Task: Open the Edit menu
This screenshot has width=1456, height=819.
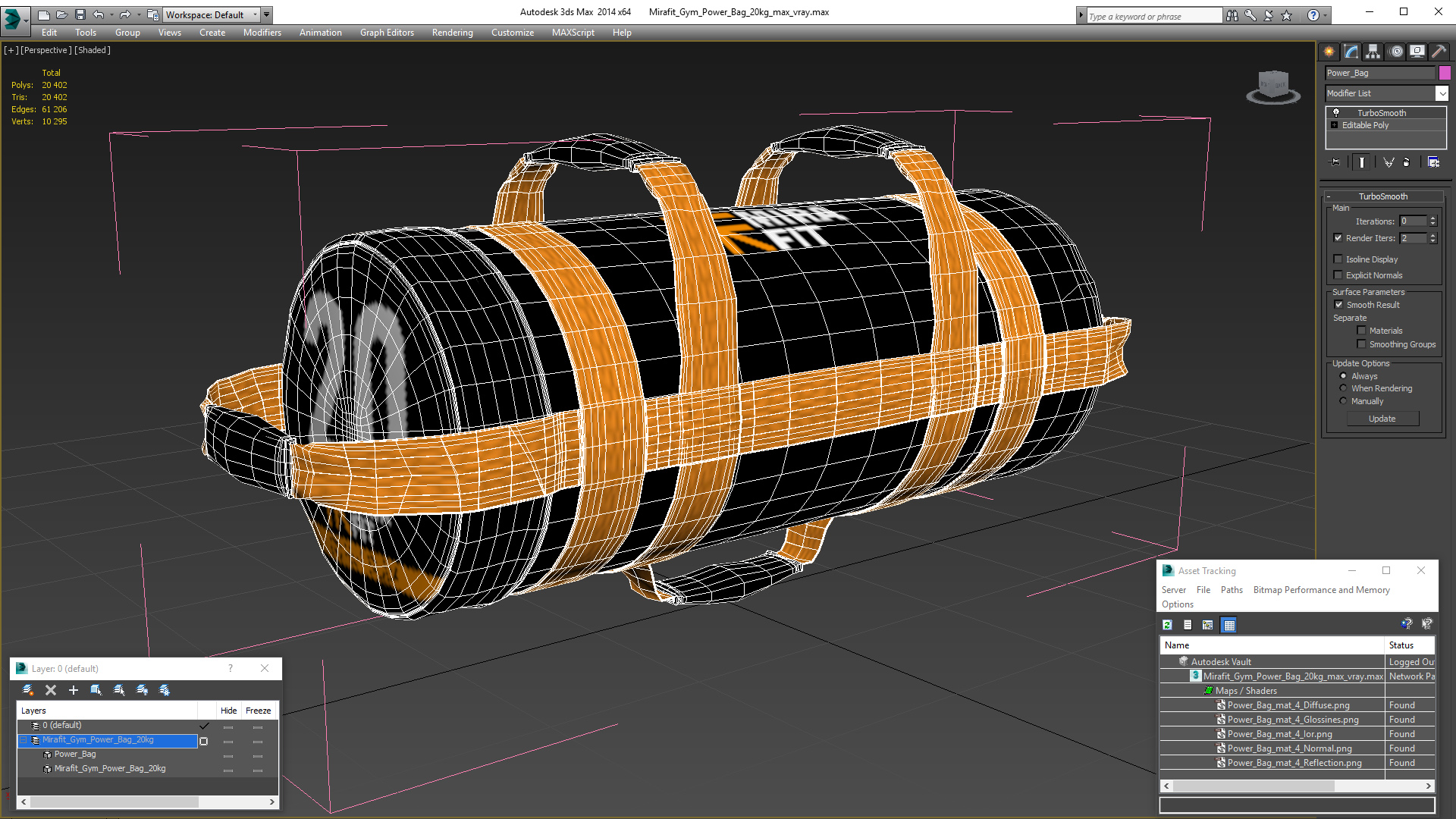Action: tap(49, 33)
